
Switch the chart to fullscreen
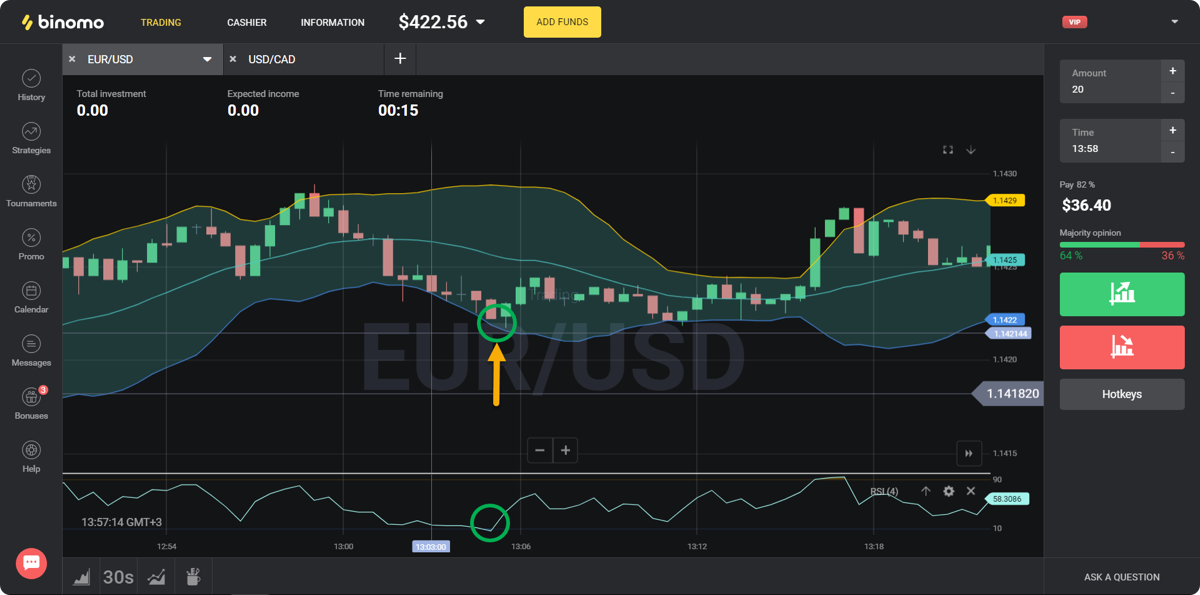pos(948,150)
